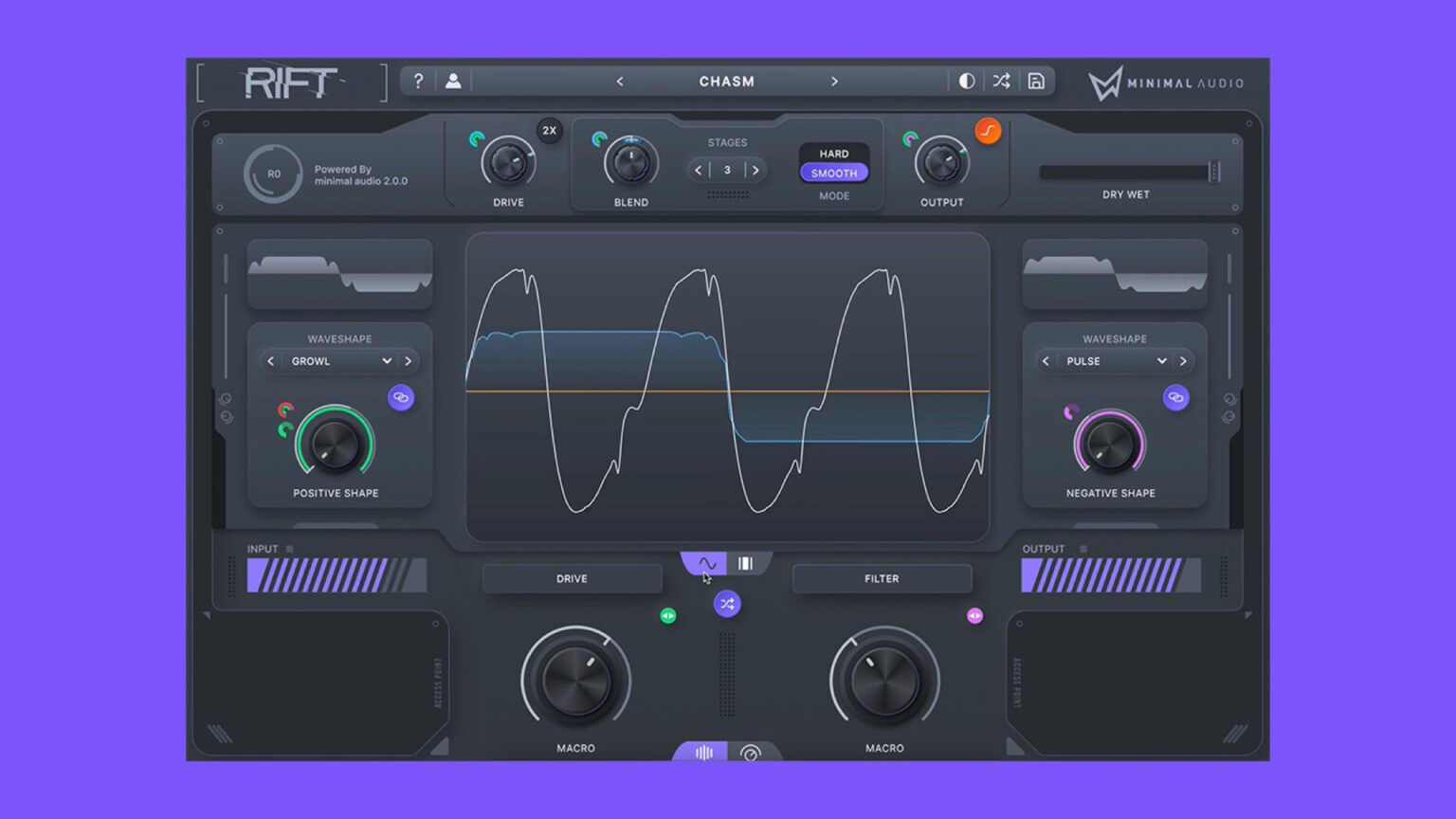Toggle the link icon next to Positive Shape
The width and height of the screenshot is (1456, 819).
401,397
